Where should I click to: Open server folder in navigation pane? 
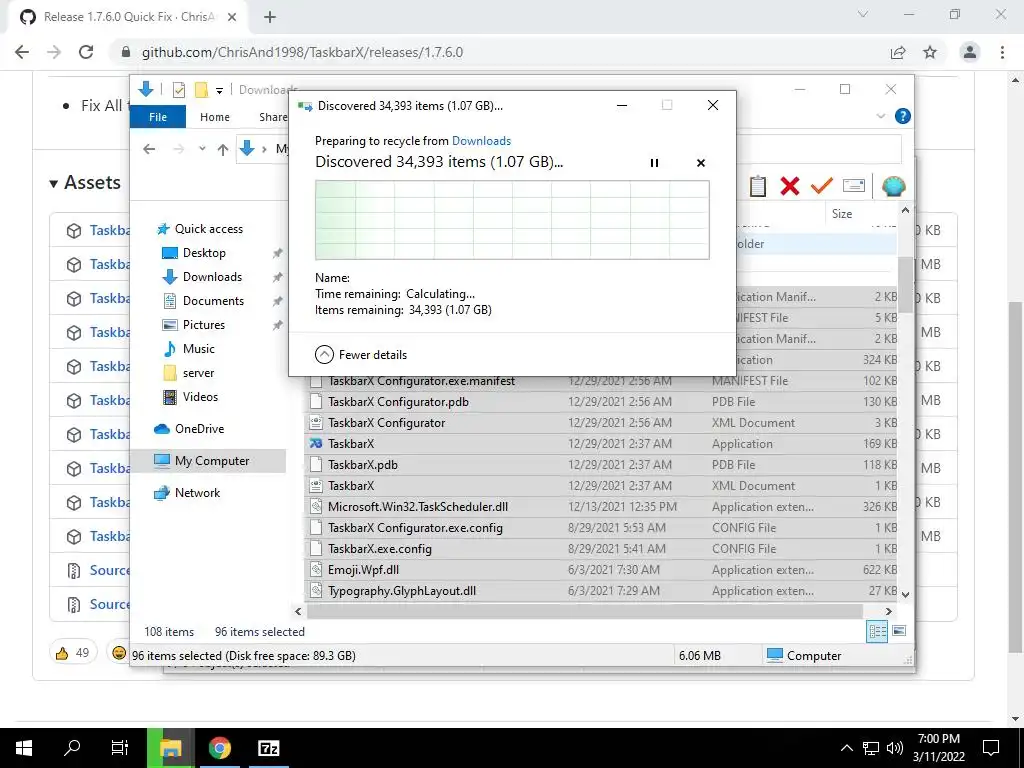point(188,373)
